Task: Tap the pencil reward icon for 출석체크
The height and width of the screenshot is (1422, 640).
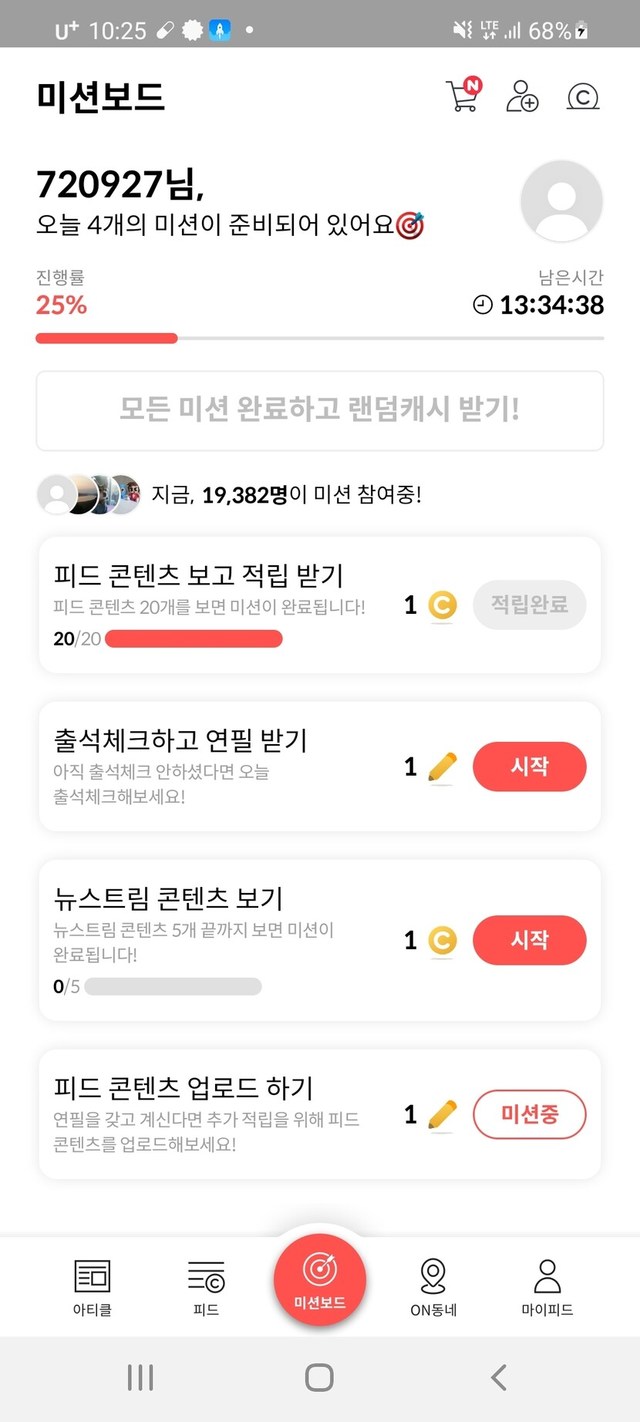Action: point(442,767)
